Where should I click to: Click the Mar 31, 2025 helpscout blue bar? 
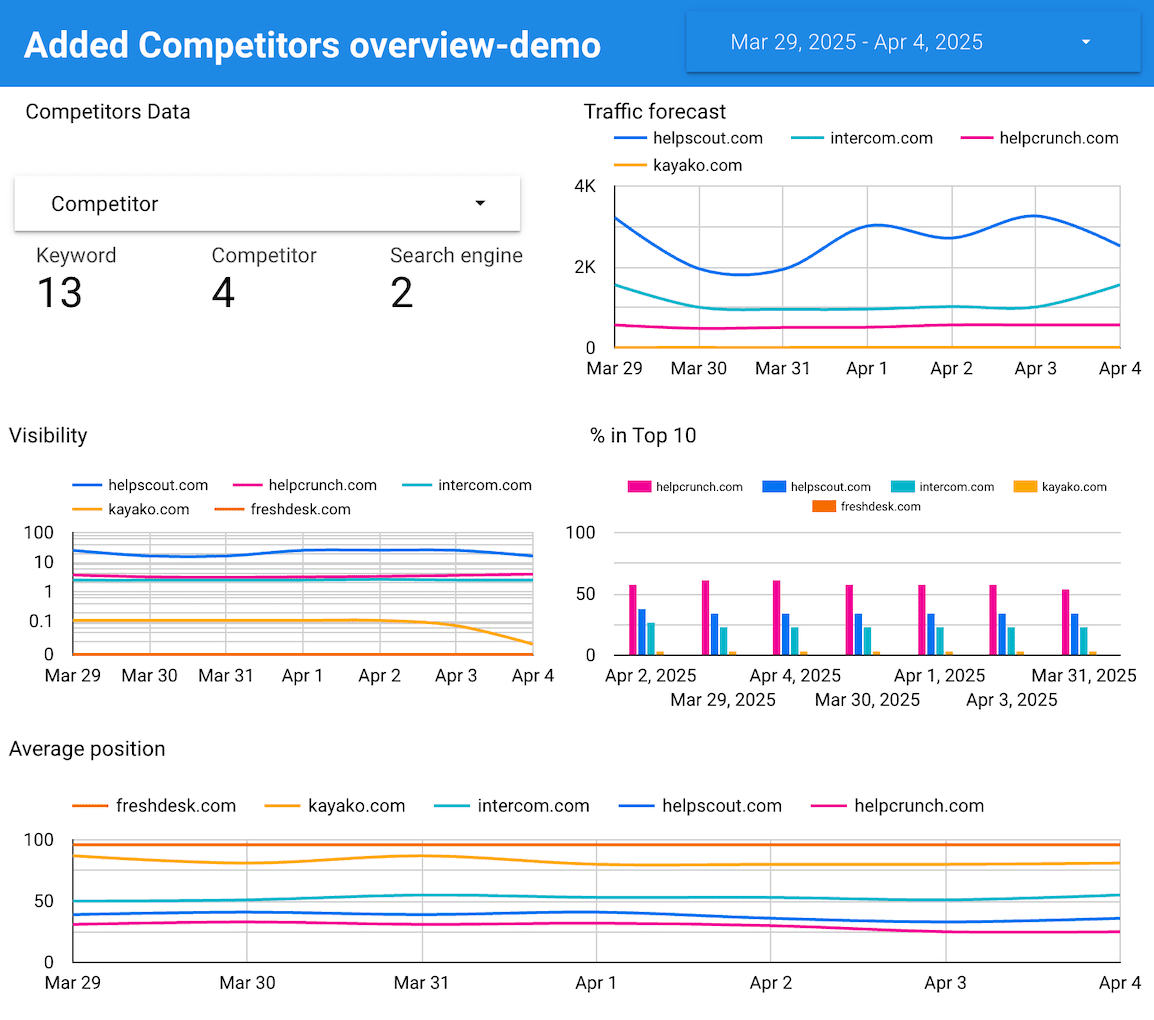(x=1075, y=634)
